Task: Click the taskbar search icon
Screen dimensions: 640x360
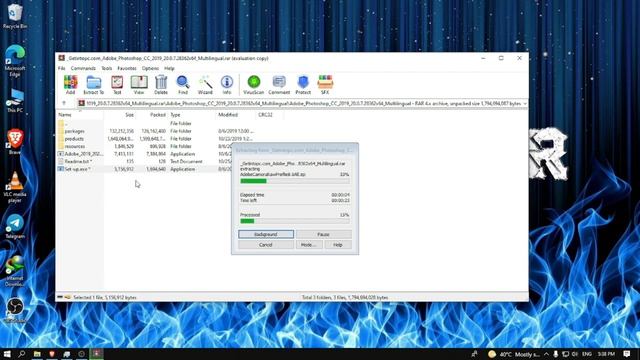Action: click(x=22, y=354)
